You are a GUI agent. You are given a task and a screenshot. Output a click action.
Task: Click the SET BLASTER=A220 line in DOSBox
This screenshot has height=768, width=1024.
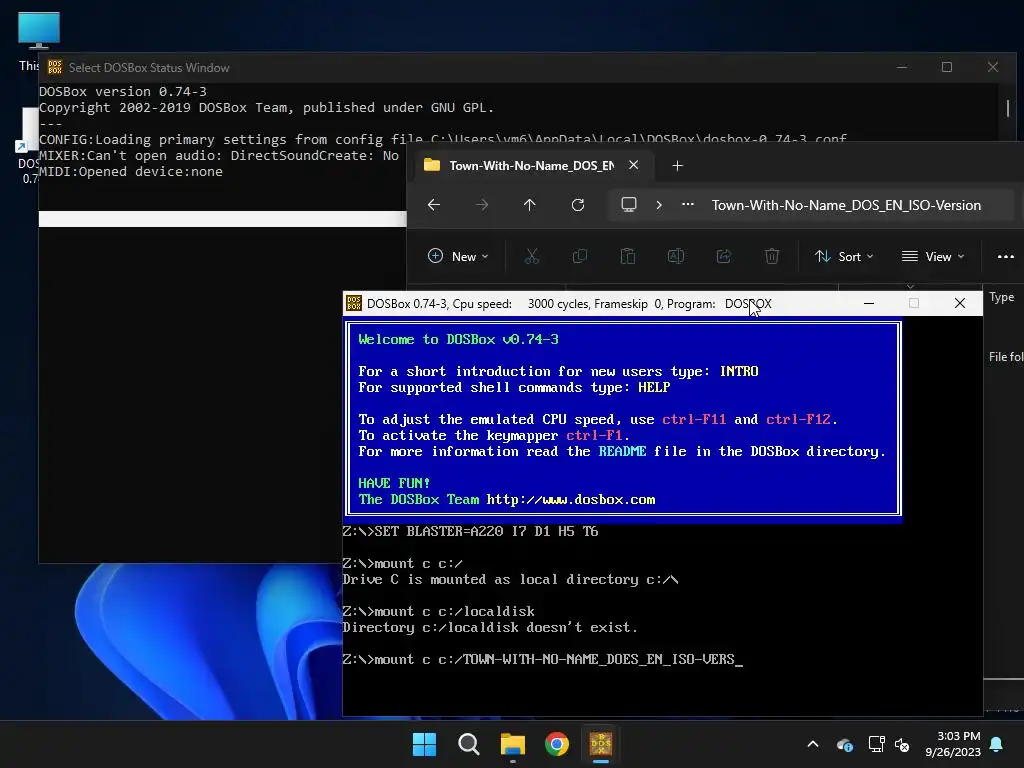click(470, 532)
